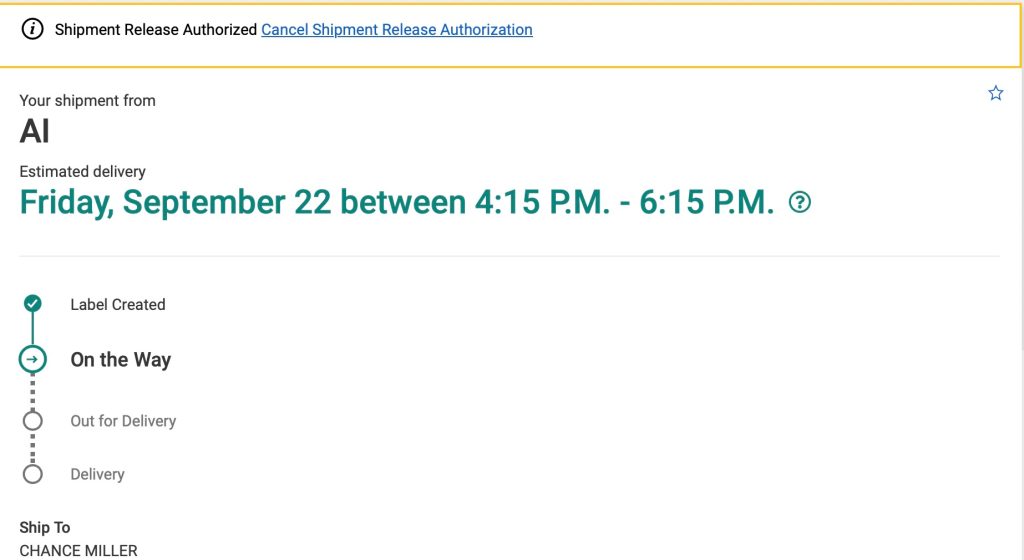Image resolution: width=1024 pixels, height=560 pixels.
Task: Open the estimated delivery help question mark
Action: (800, 203)
